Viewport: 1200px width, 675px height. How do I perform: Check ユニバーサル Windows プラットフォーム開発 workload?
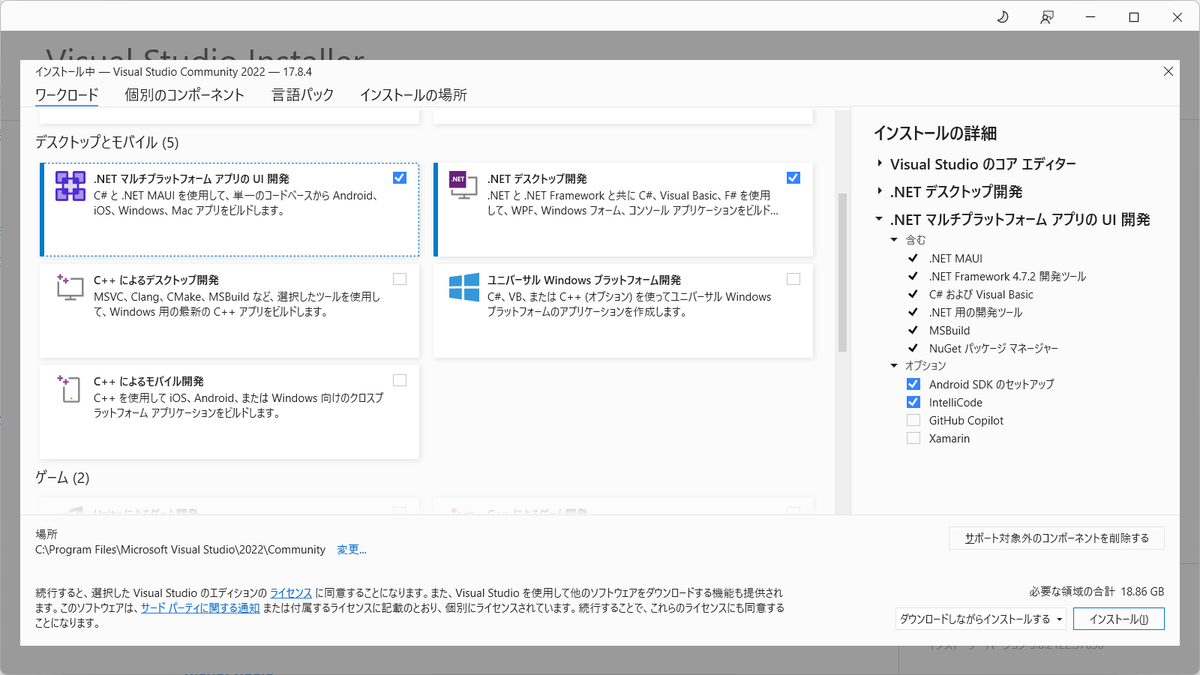793,279
